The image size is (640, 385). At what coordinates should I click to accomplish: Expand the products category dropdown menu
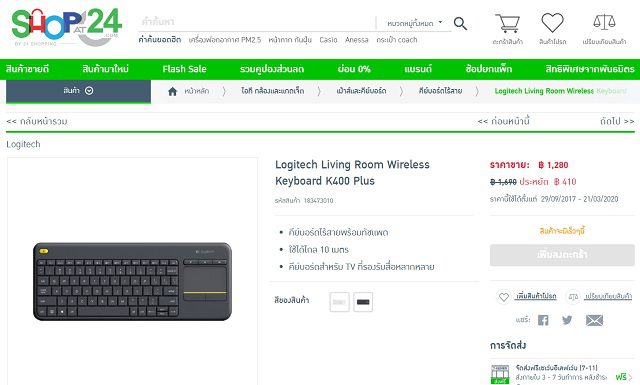coord(78,91)
